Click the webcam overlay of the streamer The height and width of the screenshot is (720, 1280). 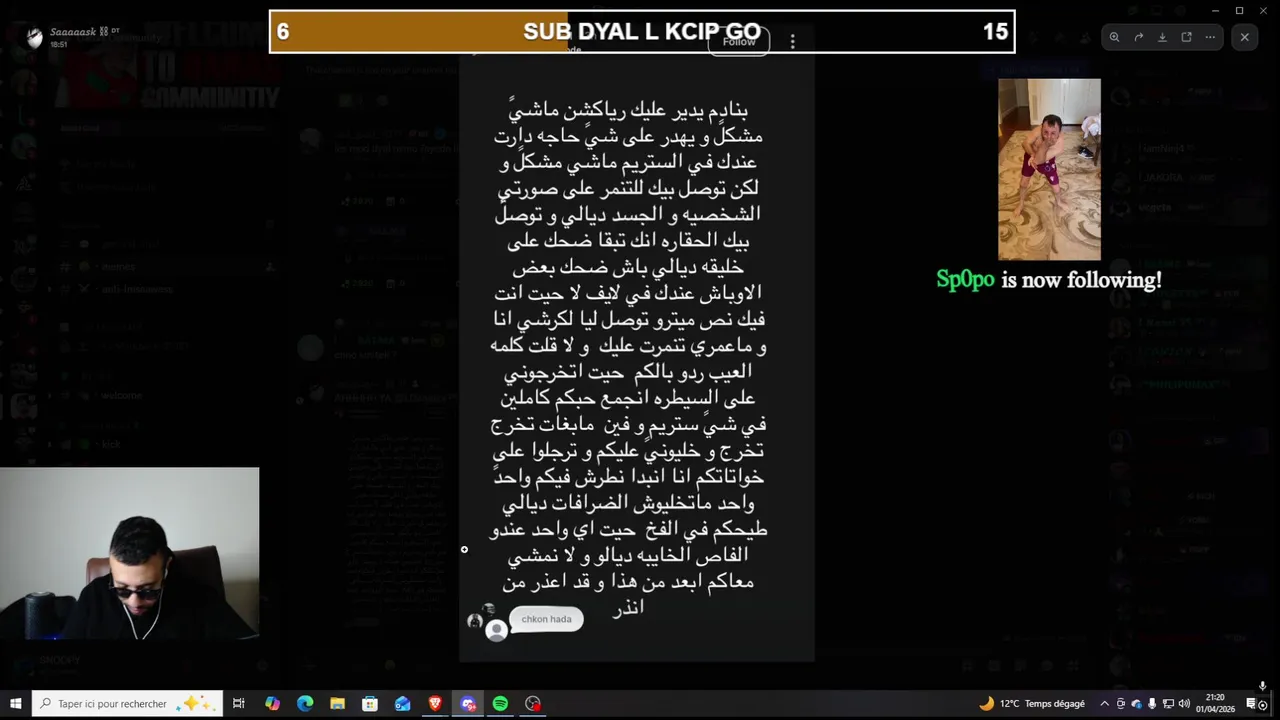pos(129,553)
